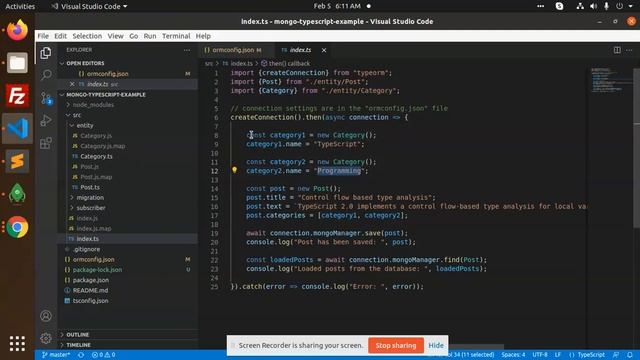Open the Run menu
This screenshot has height=360, width=640.
pos(150,36)
